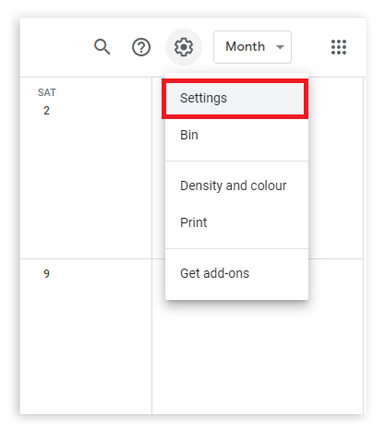Viewport: 391px width, 431px height.
Task: Click the settings gear icon
Action: click(184, 47)
